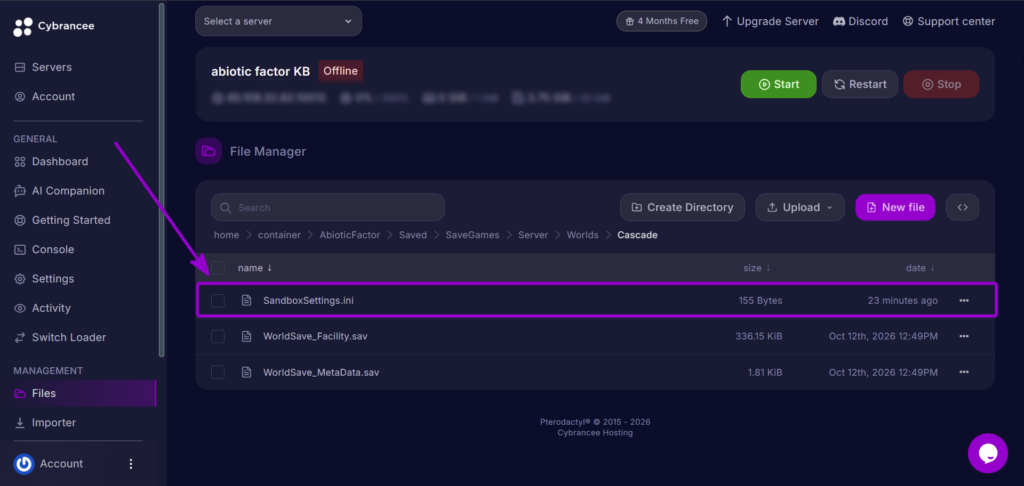Start the server

[x=778, y=84]
